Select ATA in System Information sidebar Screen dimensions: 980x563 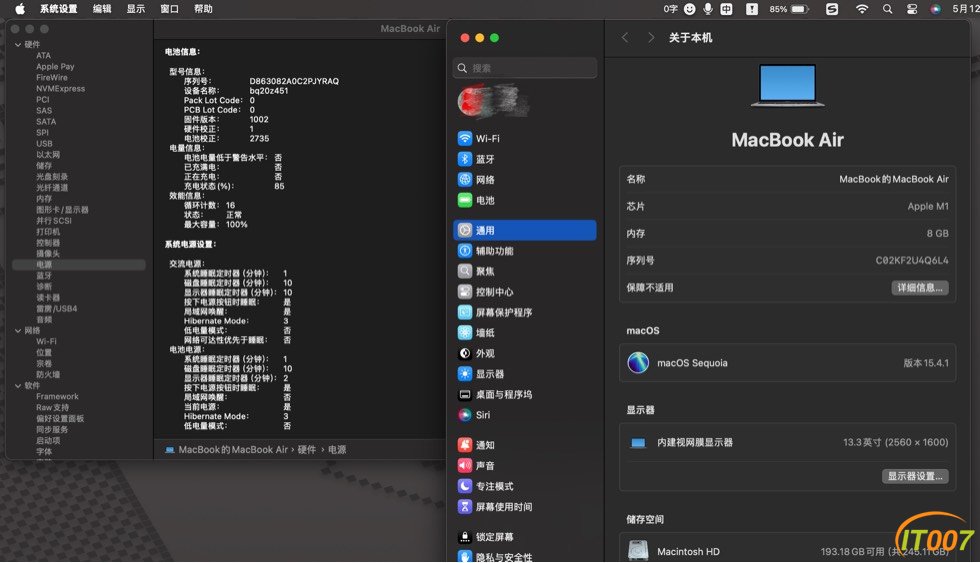coord(44,56)
